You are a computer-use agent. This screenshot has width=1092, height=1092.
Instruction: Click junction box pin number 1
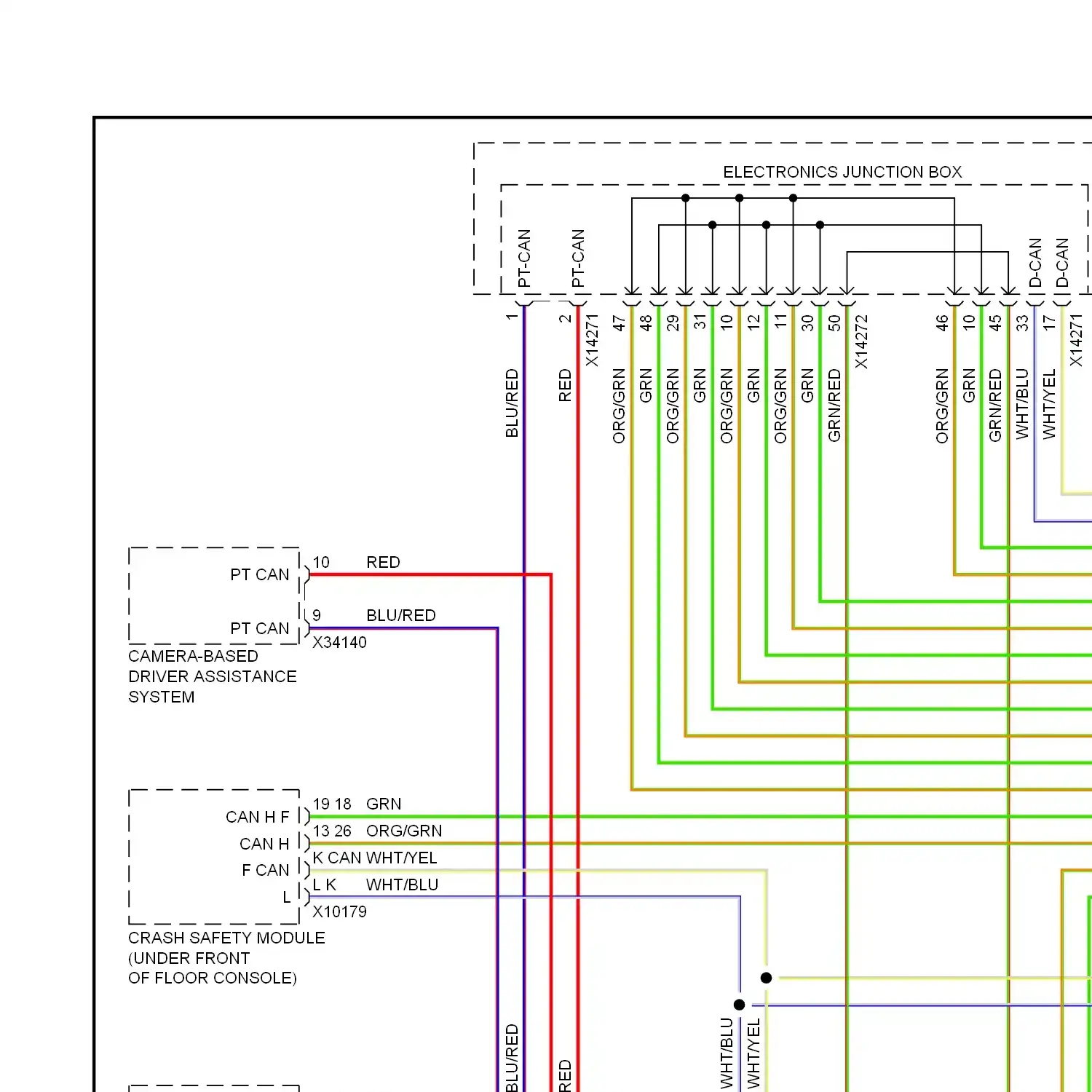512,317
